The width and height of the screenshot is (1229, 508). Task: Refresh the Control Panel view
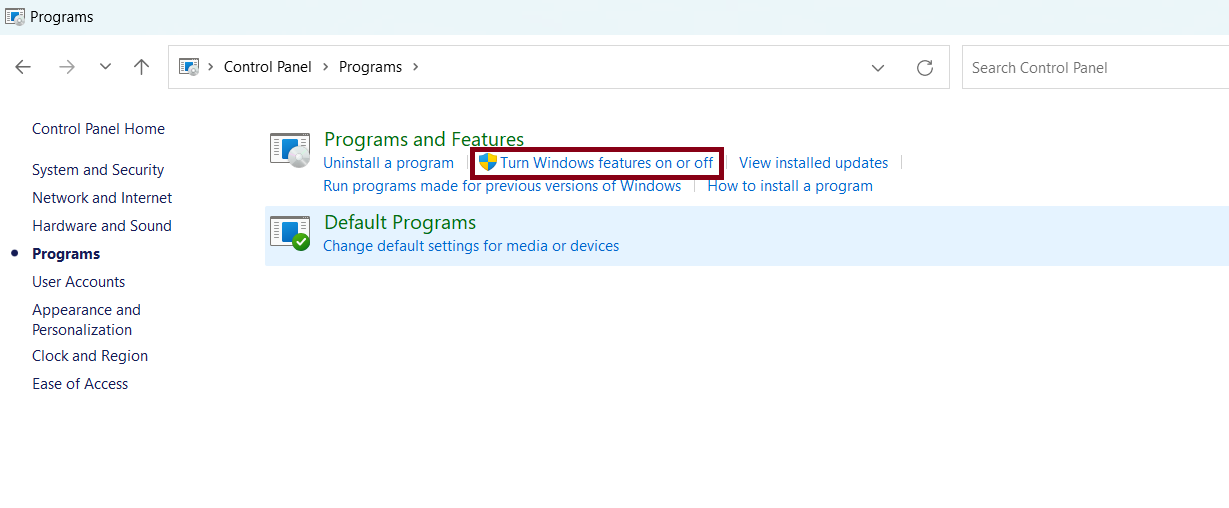tap(925, 68)
